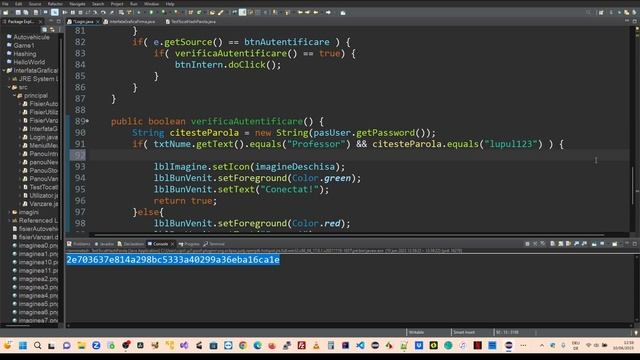The image size is (640, 360).
Task: Select imaginea0.png in Package Explorer
Action: pos(38,246)
